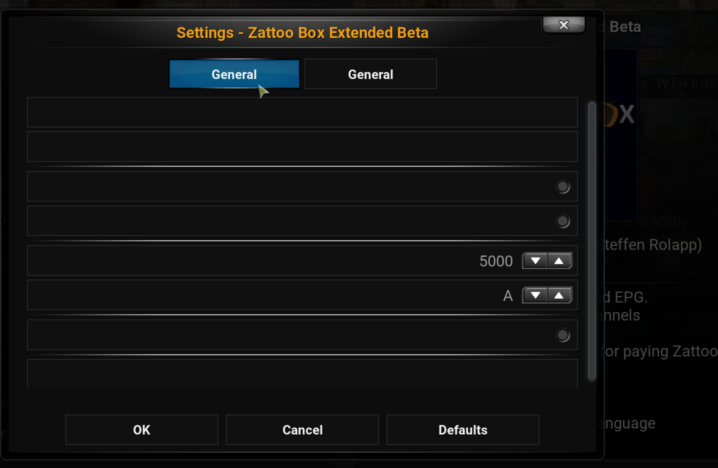The image size is (718, 468).
Task: Click the 5000 value text
Action: click(x=496, y=261)
